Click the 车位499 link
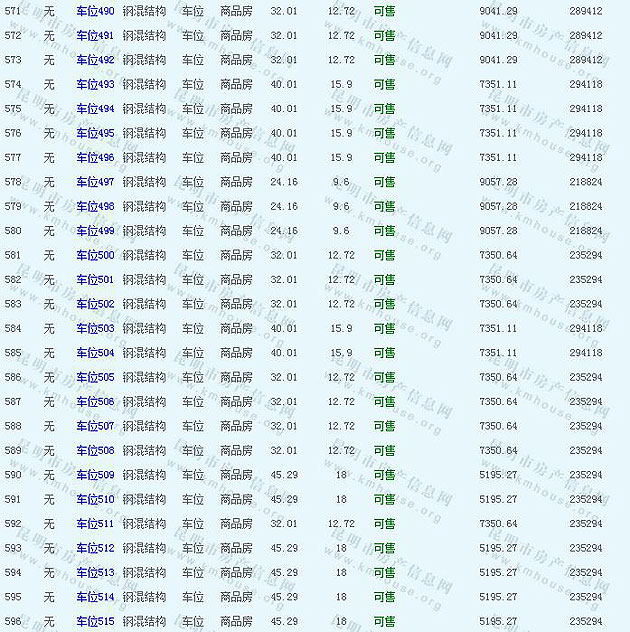 pyautogui.click(x=95, y=231)
